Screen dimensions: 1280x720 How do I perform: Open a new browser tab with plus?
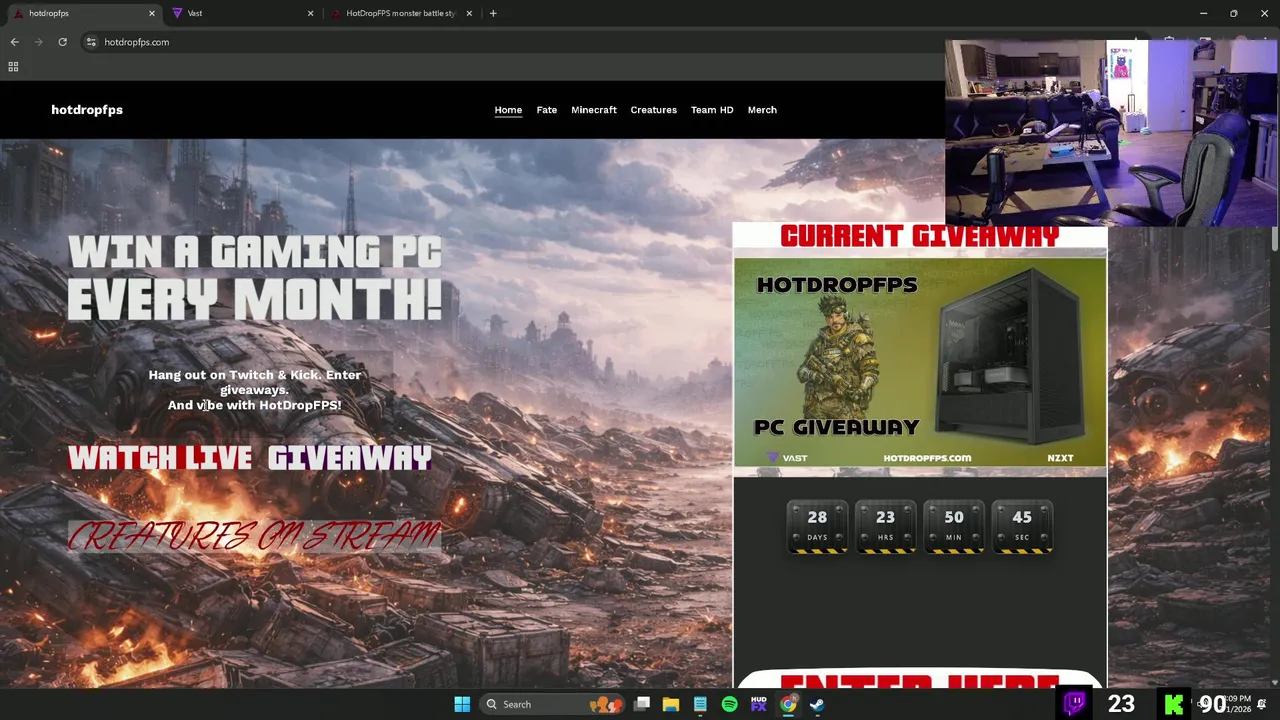click(x=493, y=13)
